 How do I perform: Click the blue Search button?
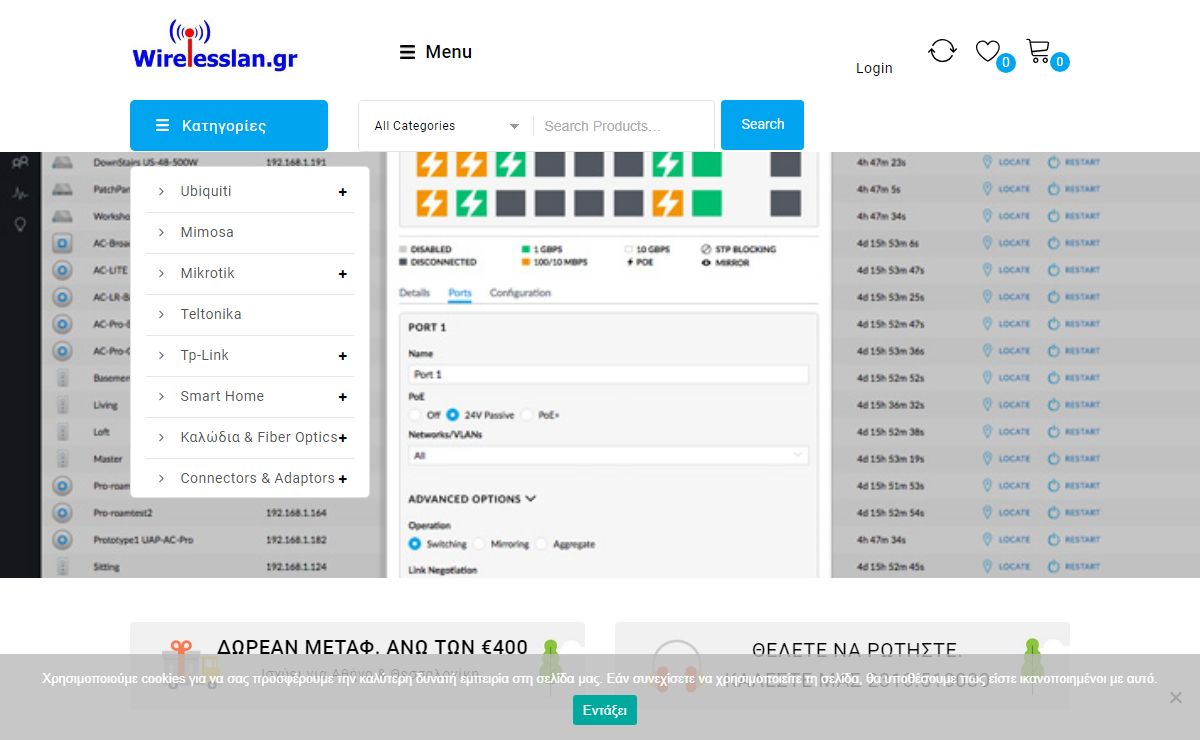[x=762, y=125]
